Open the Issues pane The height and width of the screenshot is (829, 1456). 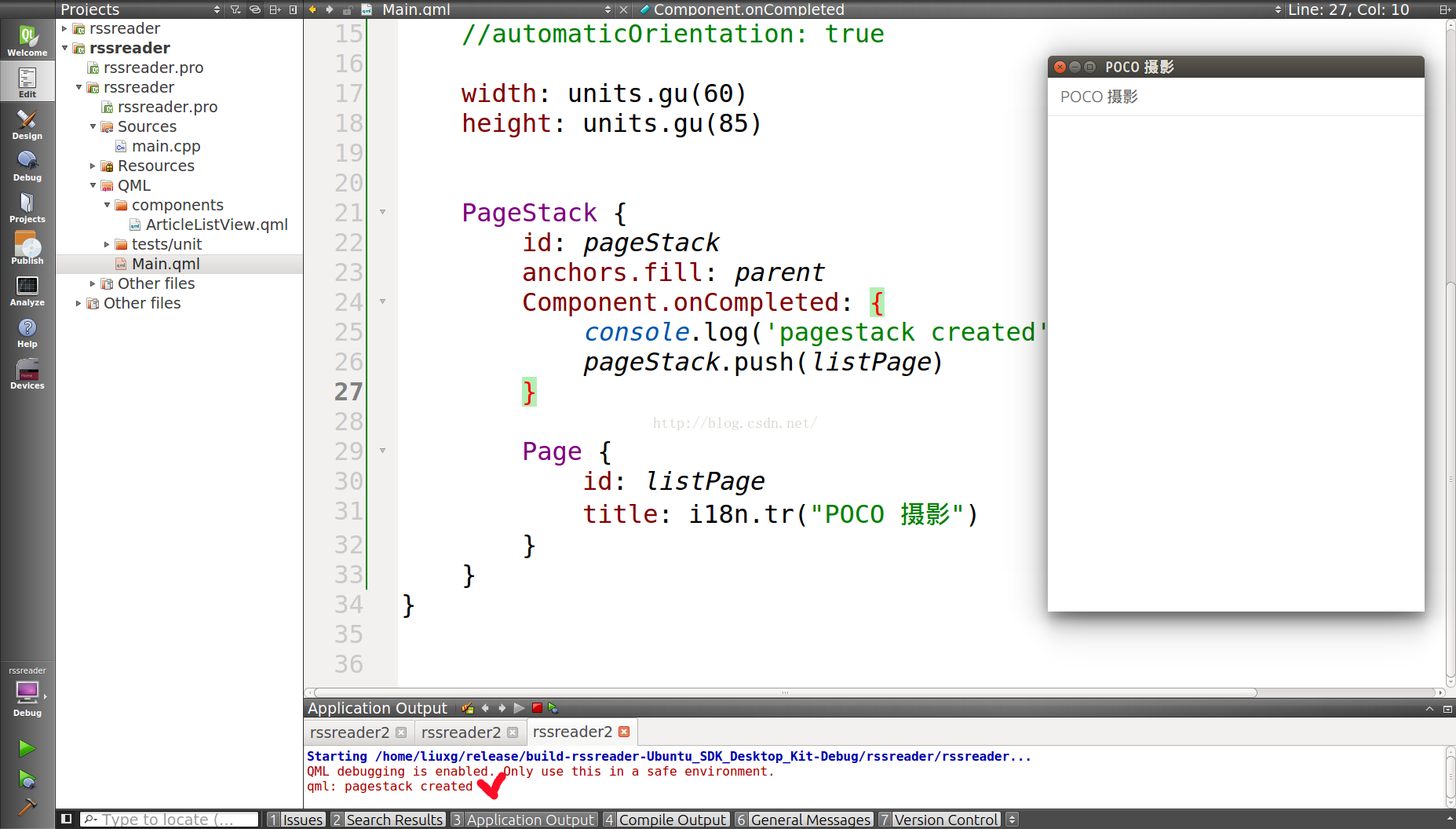click(295, 820)
